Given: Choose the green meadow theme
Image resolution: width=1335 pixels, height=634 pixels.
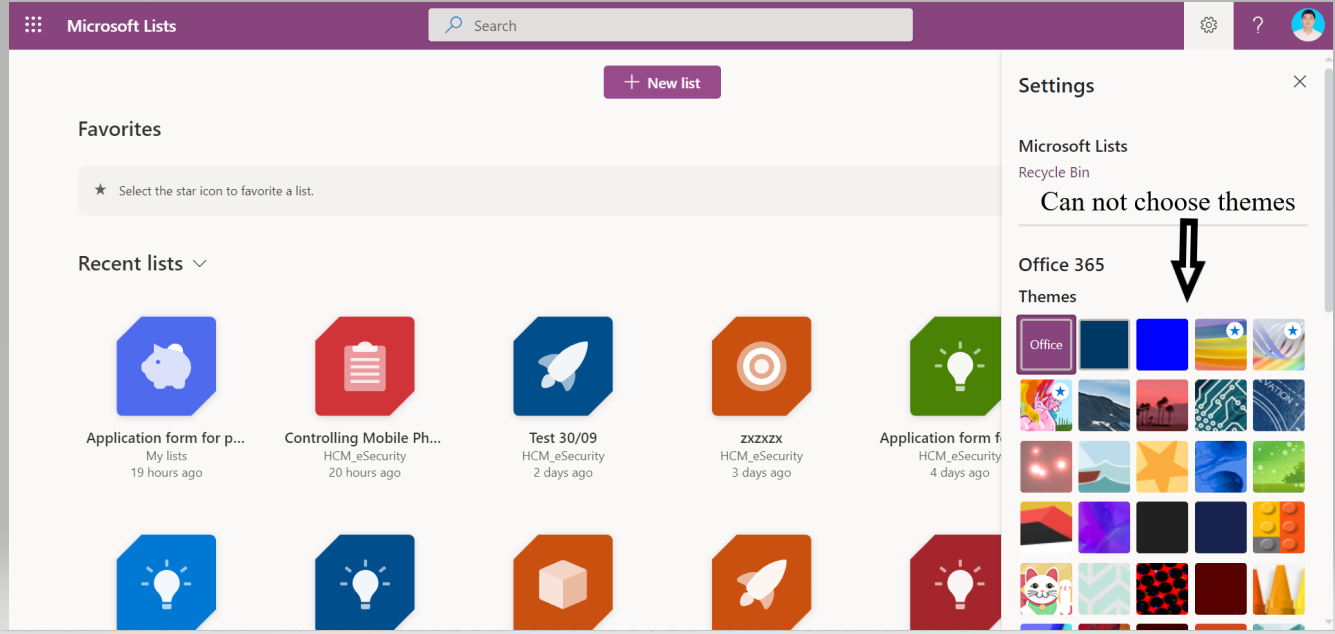Looking at the screenshot, I should coord(1279,466).
